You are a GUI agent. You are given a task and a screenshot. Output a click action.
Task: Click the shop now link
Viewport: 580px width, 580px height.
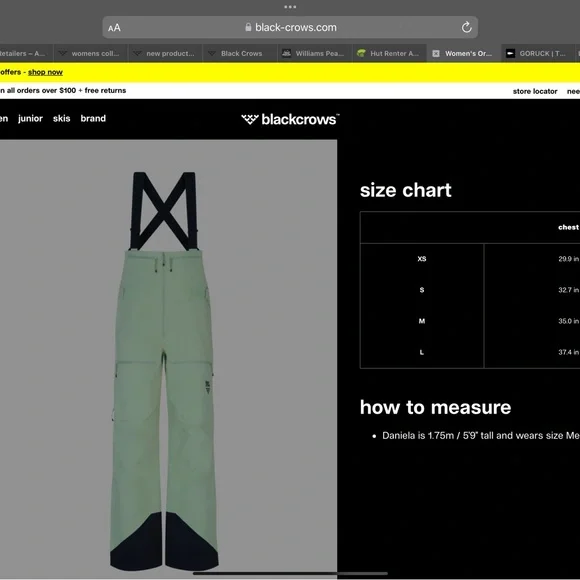point(45,72)
